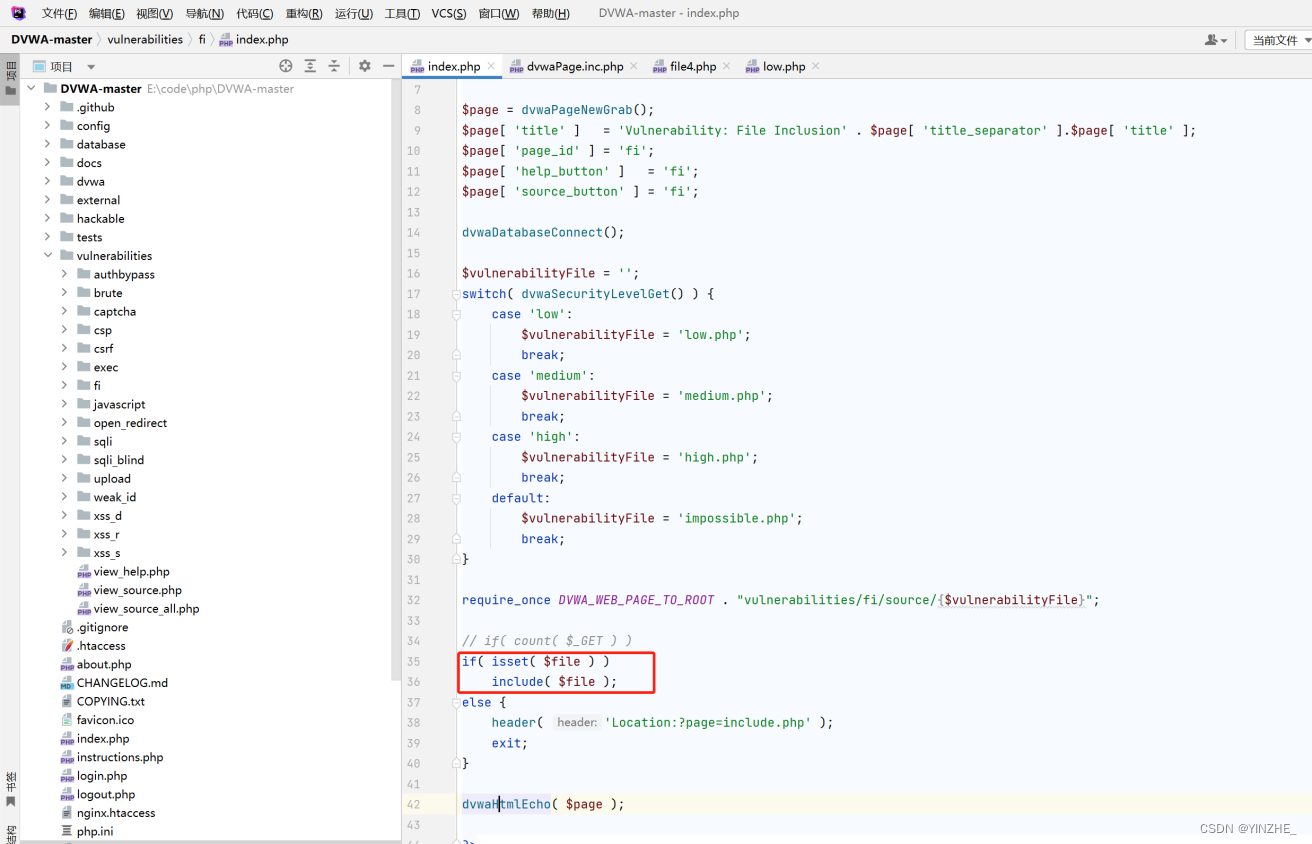Open the user account icon menu
1312x844 pixels.
pos(1216,40)
